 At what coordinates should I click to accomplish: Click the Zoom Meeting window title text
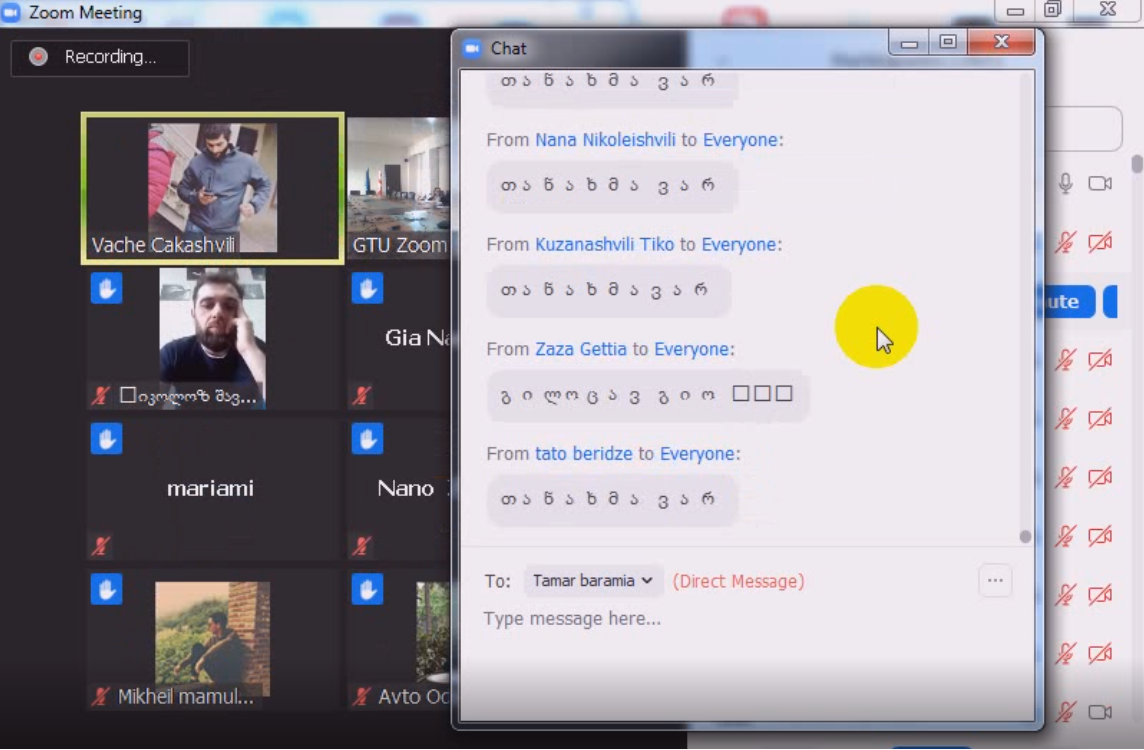coord(85,12)
